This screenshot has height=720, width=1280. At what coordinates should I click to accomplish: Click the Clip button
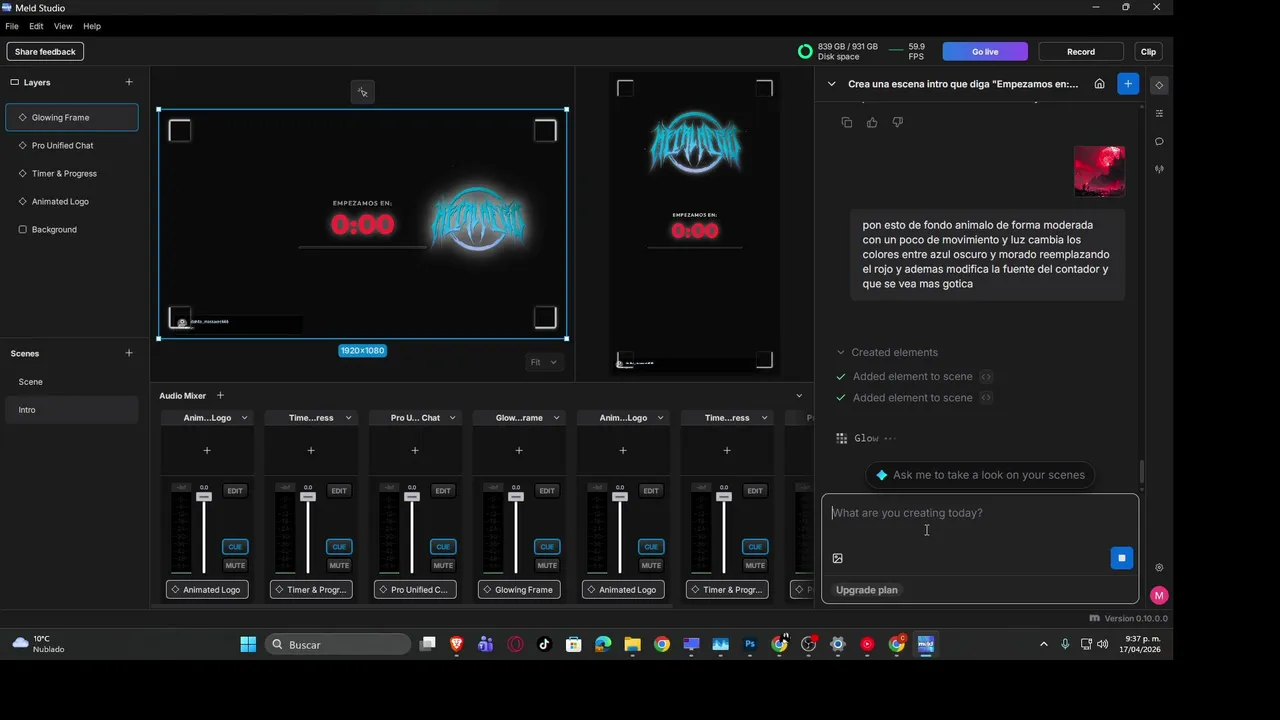click(1148, 52)
